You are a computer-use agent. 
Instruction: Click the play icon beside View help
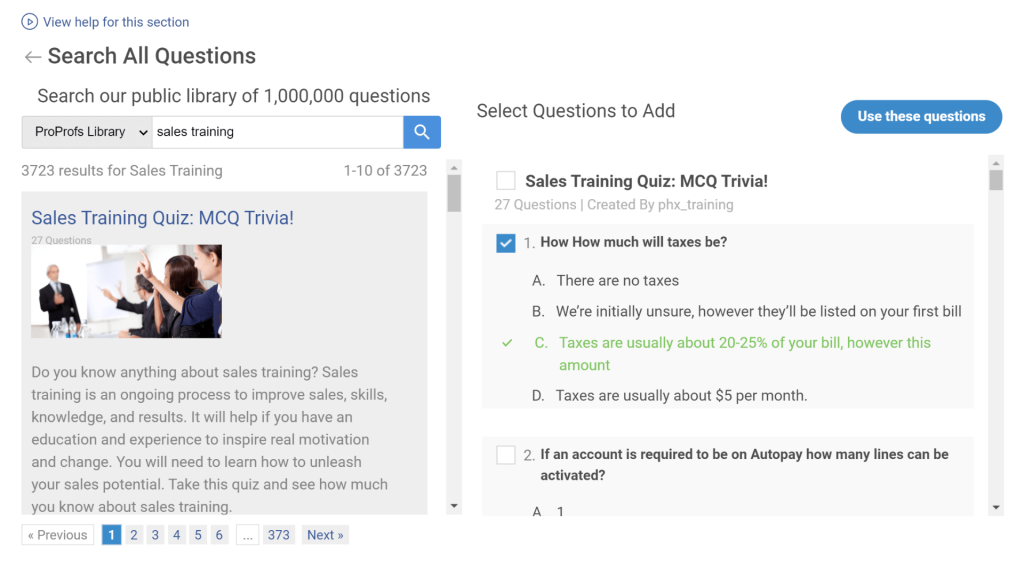pos(30,21)
